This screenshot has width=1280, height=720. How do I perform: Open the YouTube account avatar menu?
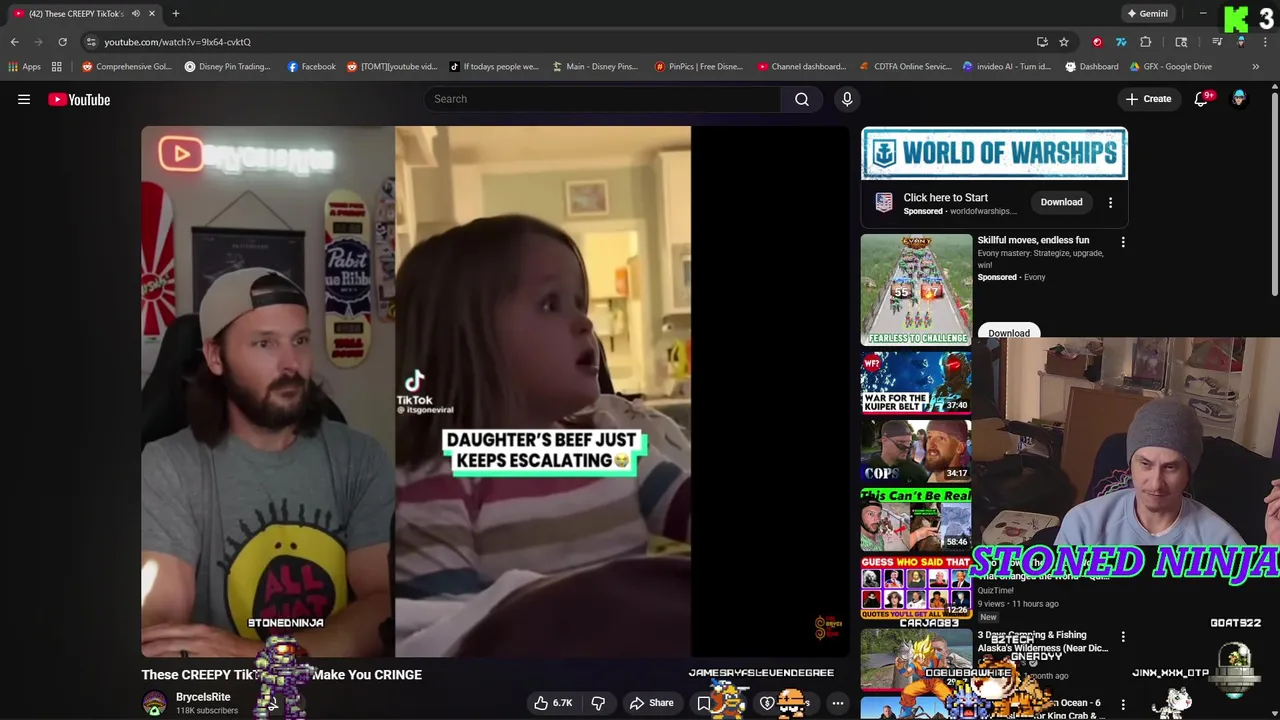tap(1240, 99)
